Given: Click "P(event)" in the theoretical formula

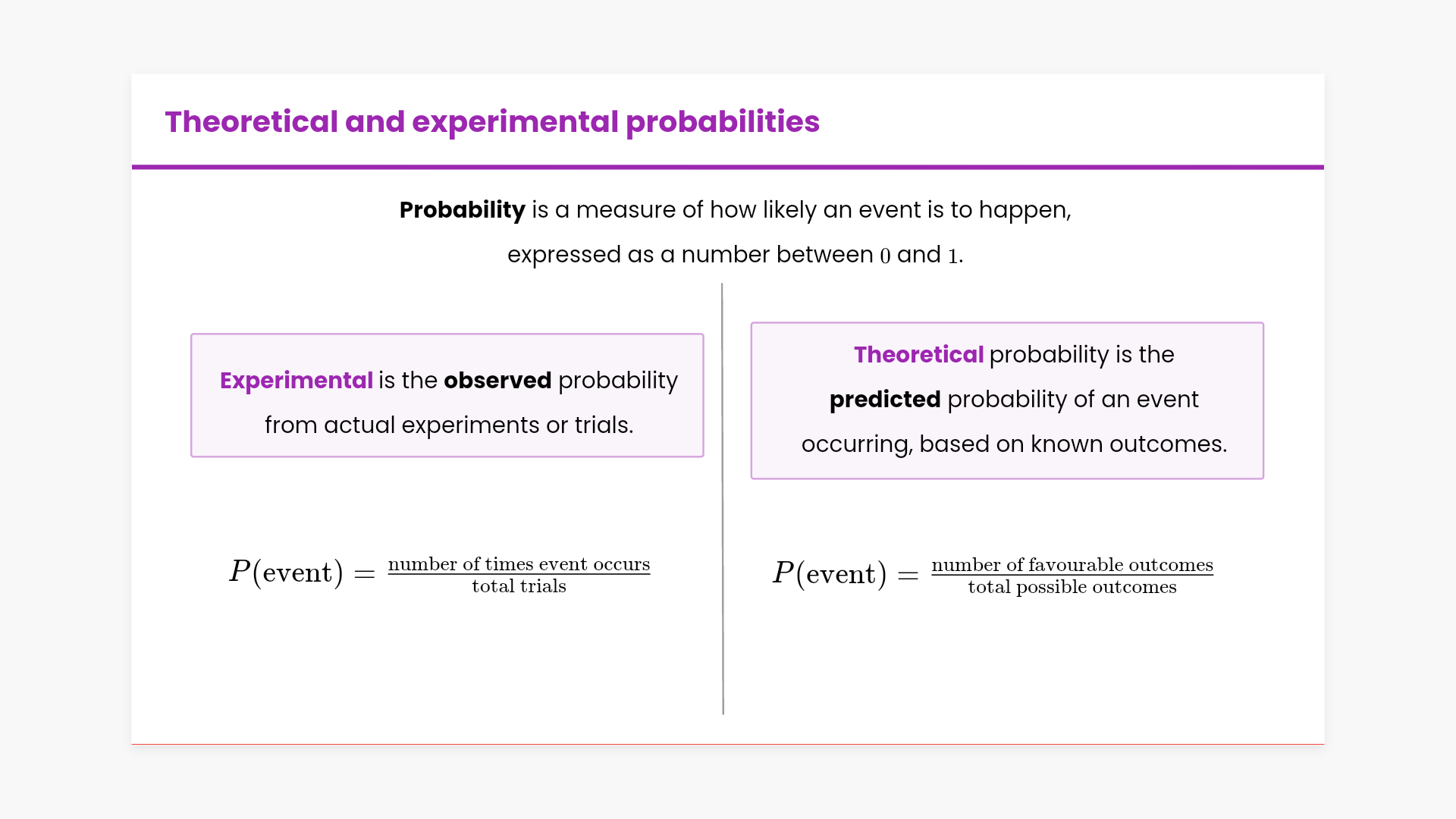Looking at the screenshot, I should (x=830, y=574).
